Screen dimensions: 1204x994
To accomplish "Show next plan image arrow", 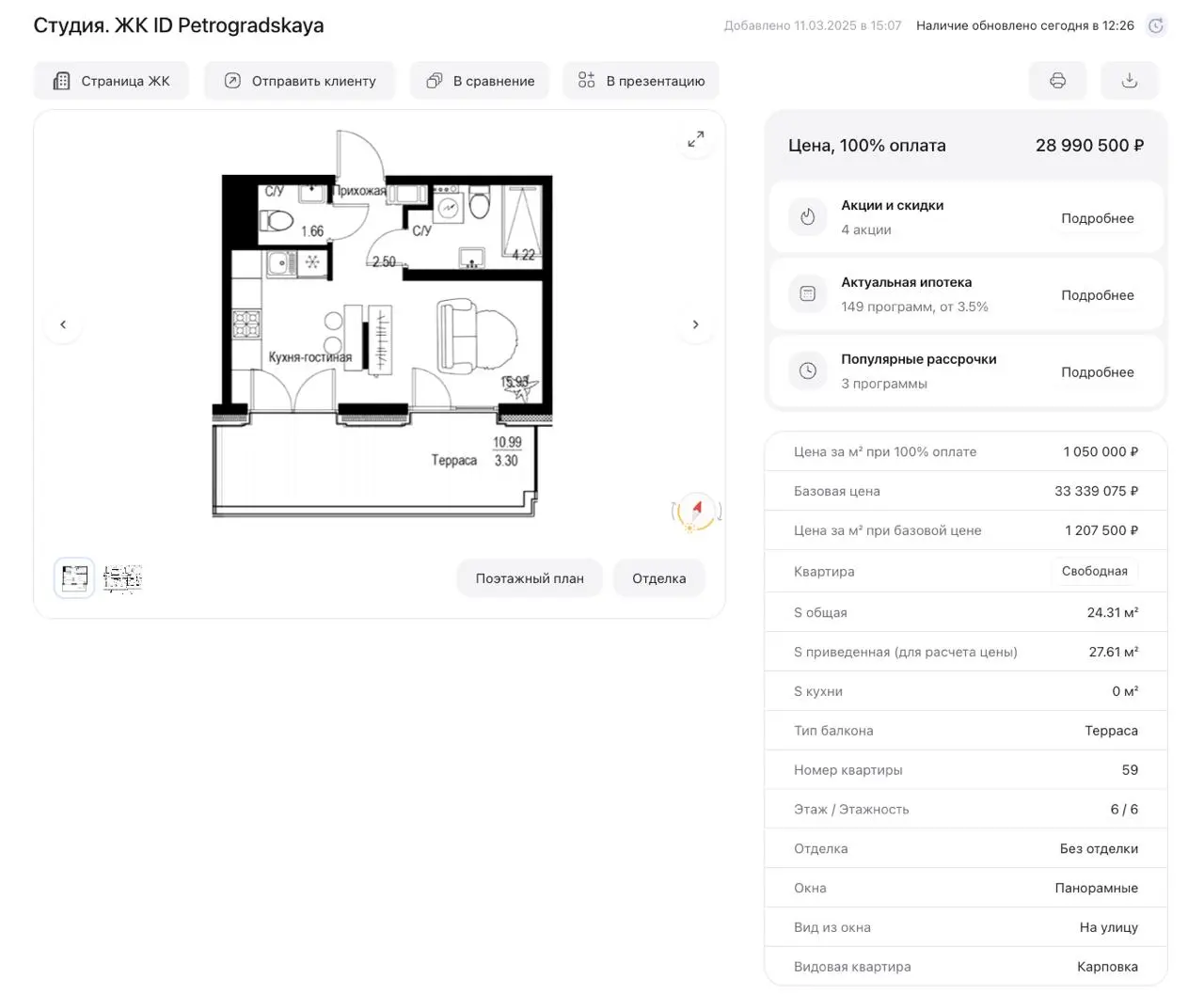I will pos(695,324).
